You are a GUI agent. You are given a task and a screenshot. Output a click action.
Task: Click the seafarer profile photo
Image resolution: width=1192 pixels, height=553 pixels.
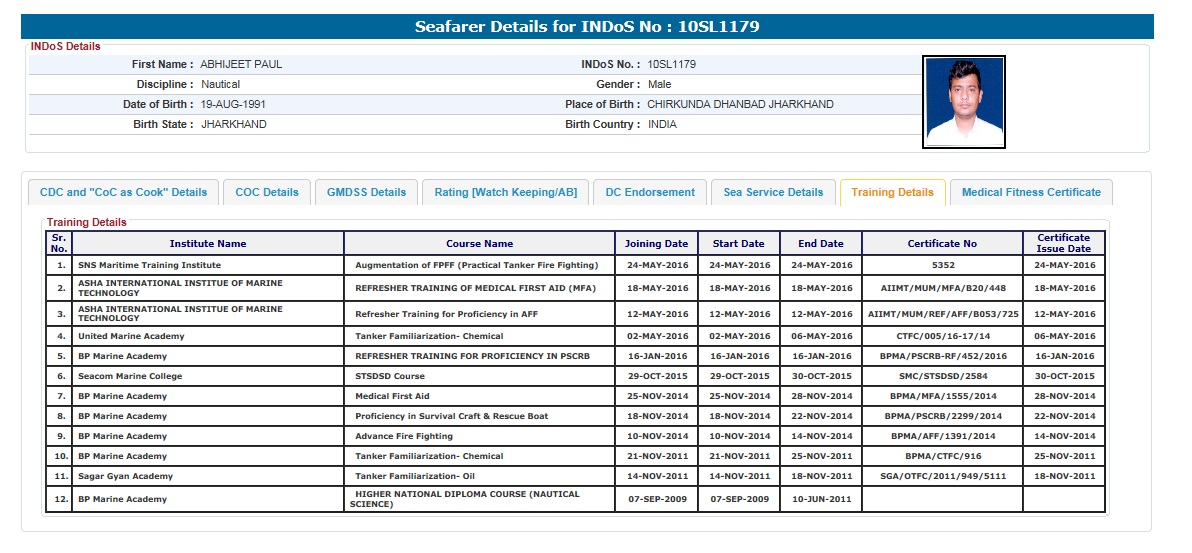tap(963, 102)
